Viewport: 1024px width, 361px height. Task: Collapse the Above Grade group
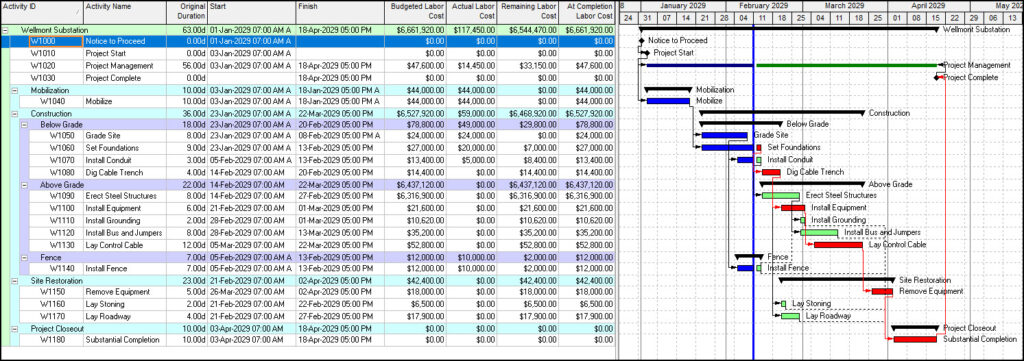(25, 185)
